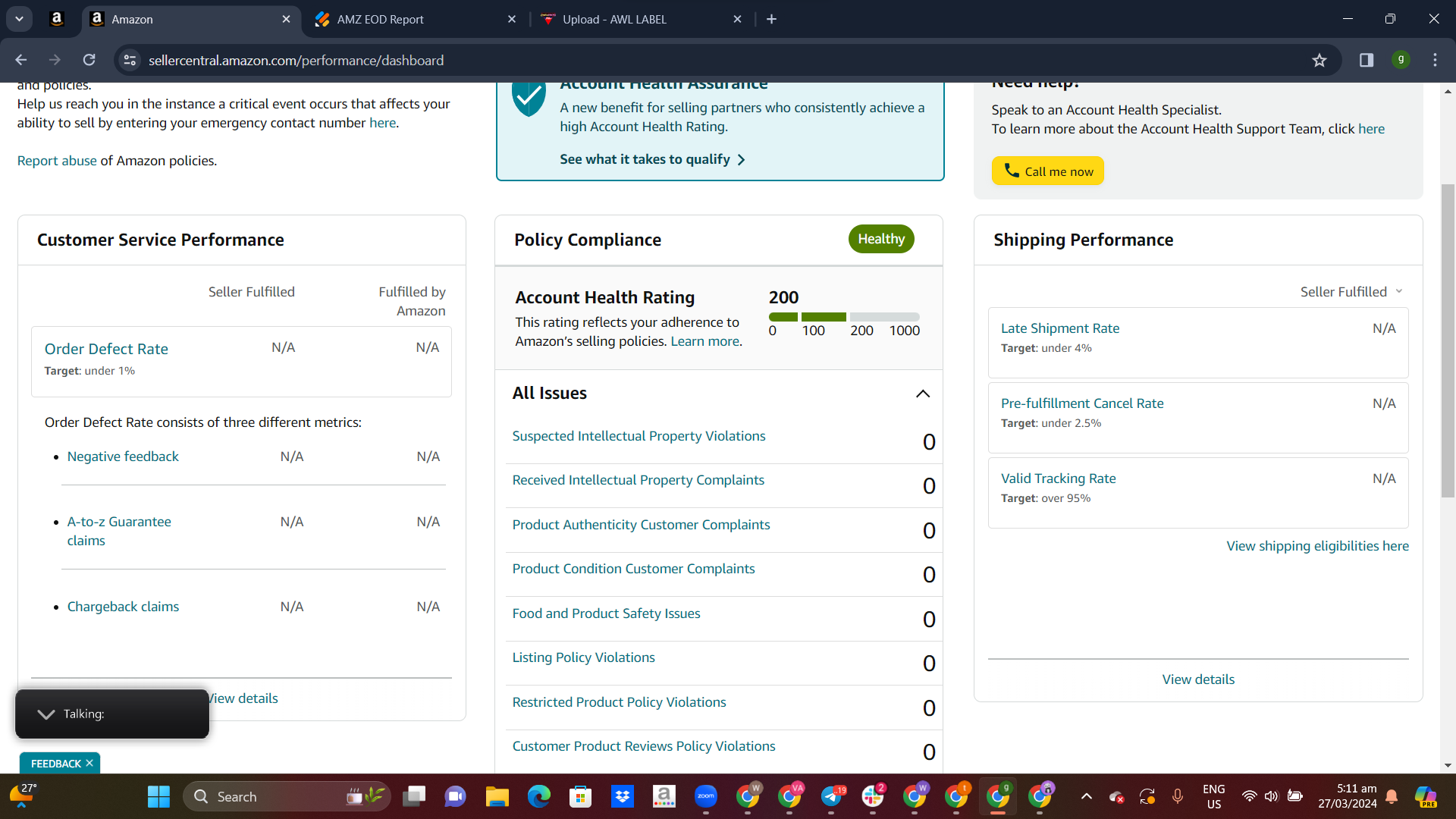
Task: Open Product Condition Customer Complaints
Action: click(633, 569)
